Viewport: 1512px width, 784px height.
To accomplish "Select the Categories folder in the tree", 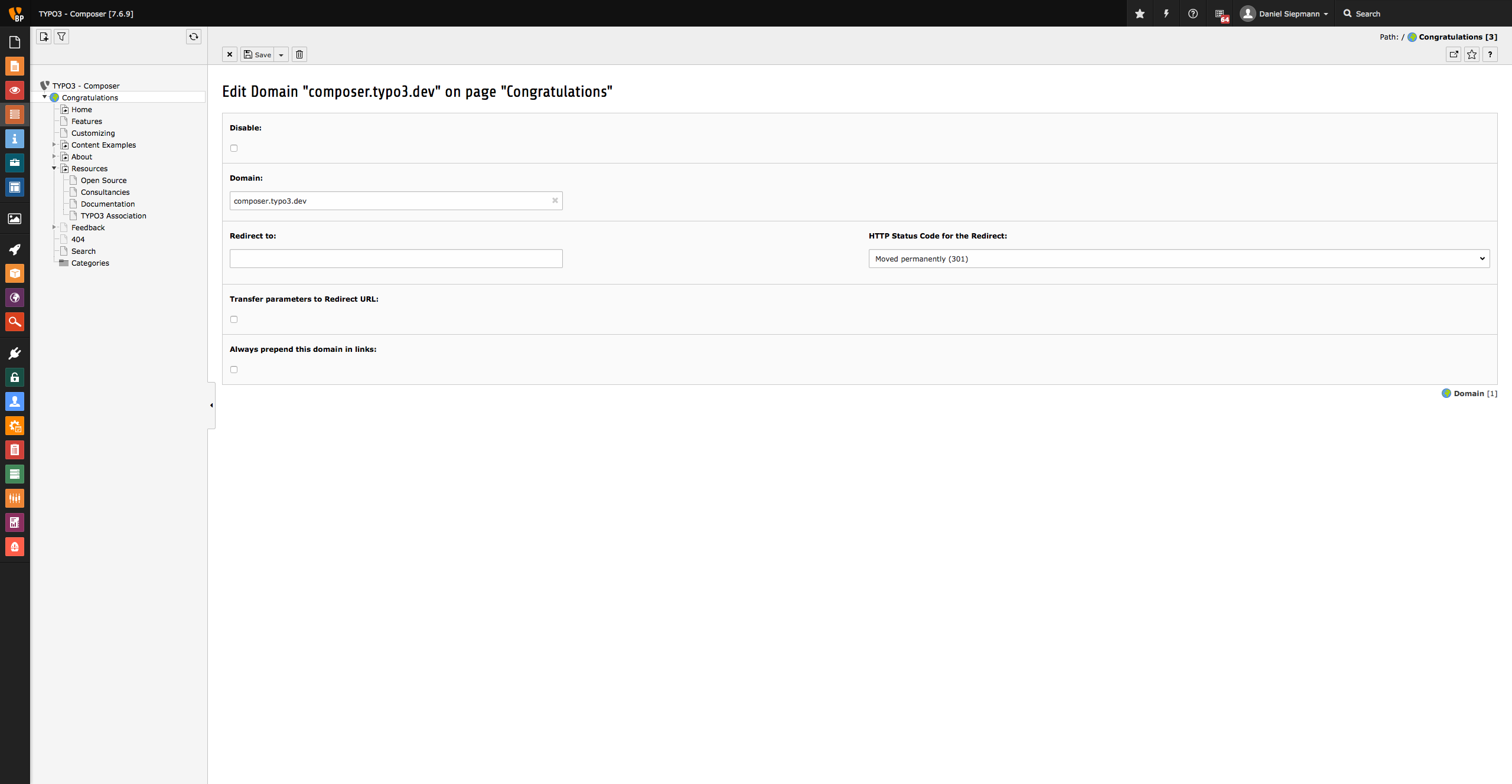I will [x=90, y=263].
